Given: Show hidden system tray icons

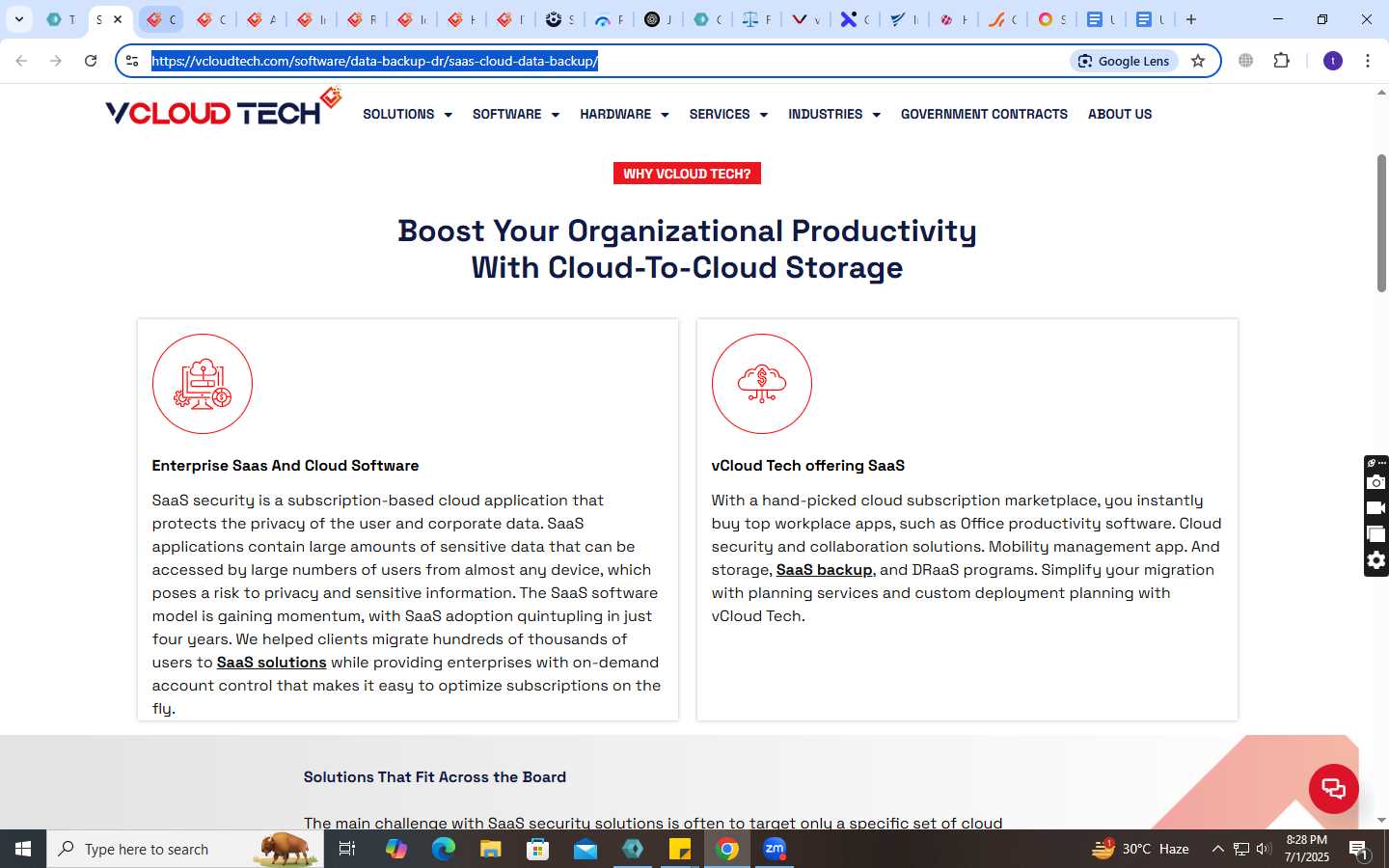Looking at the screenshot, I should coord(1217,849).
